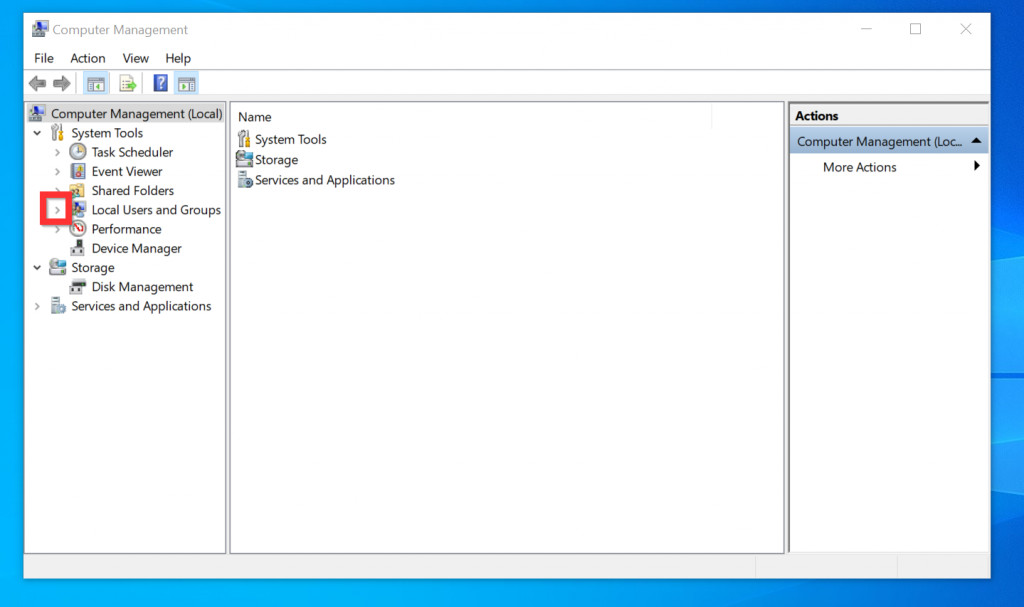Image resolution: width=1024 pixels, height=607 pixels.
Task: Select Storage text in the Name list
Action: point(276,159)
